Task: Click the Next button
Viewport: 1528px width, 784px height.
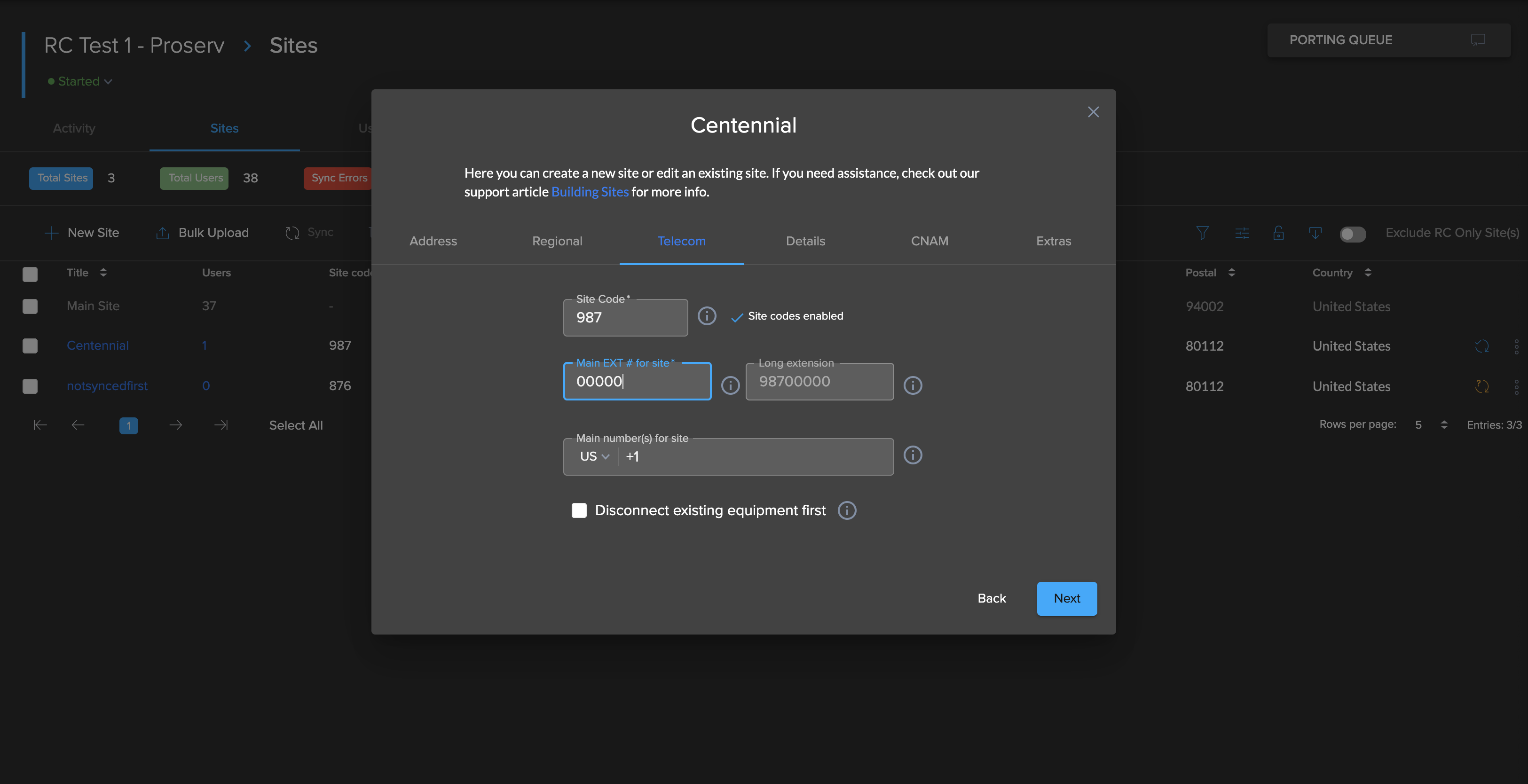Action: [x=1066, y=598]
